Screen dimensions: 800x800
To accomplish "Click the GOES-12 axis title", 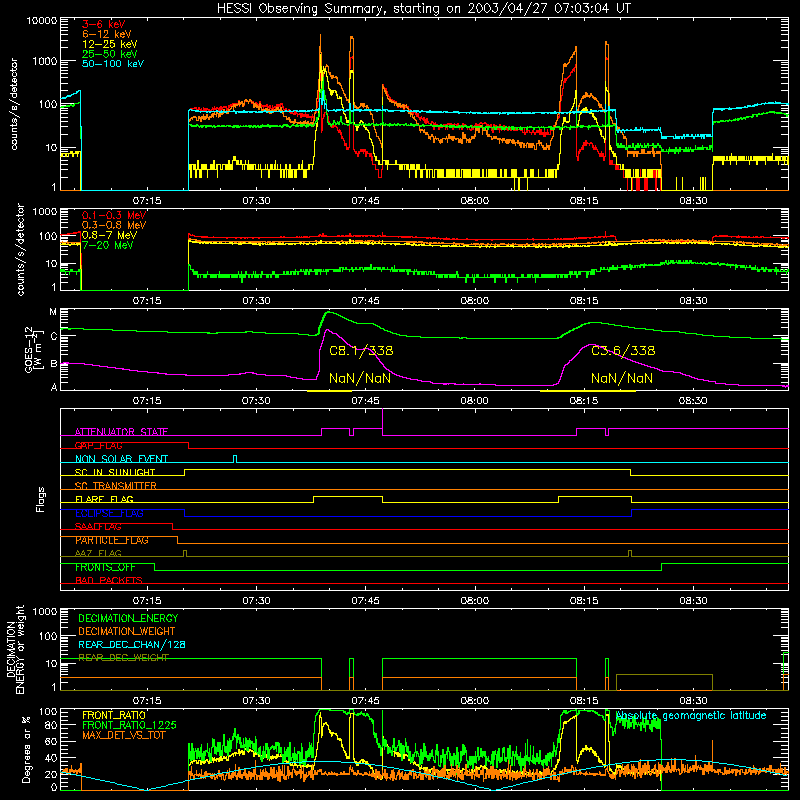I will tap(34, 350).
